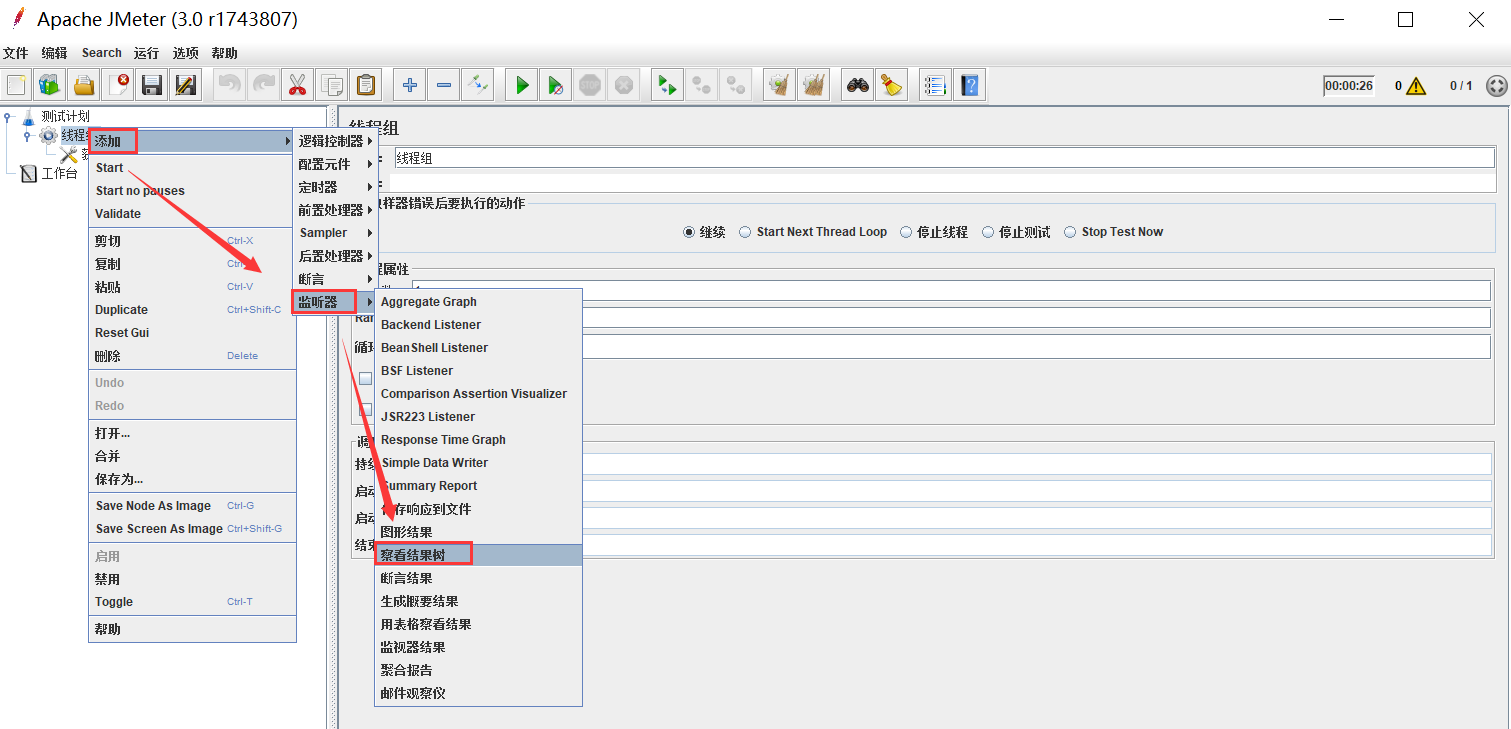Expand the 逻辑控制器 submenu
Screen dimensions: 1511x729
click(335, 141)
